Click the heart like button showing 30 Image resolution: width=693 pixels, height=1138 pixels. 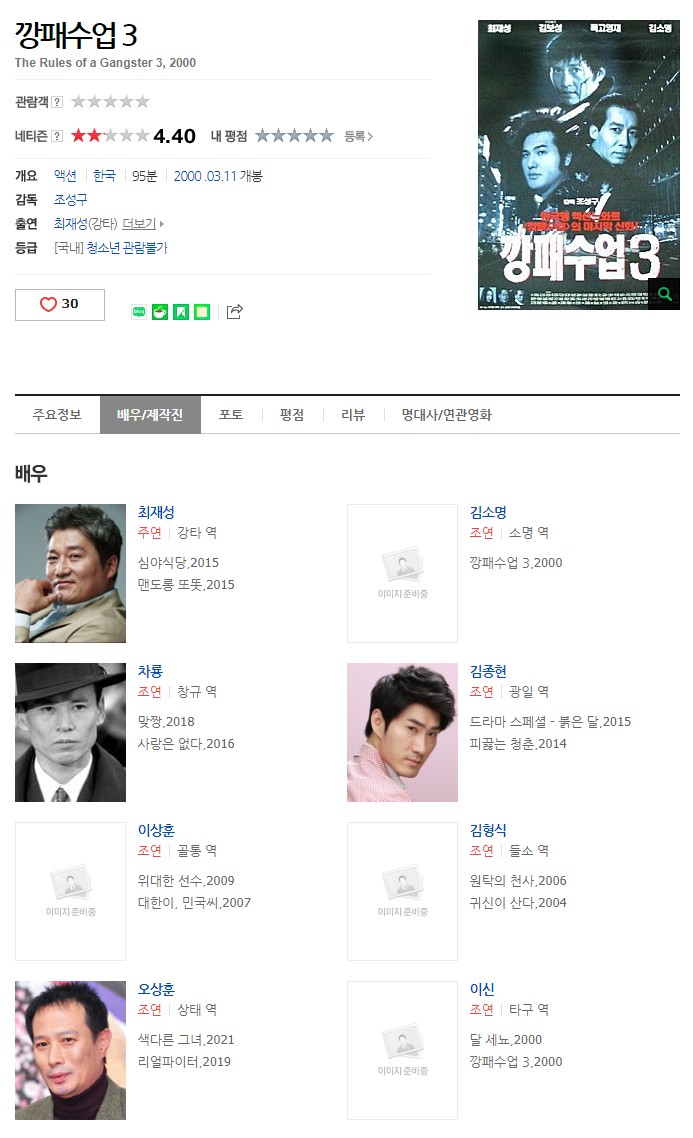[x=60, y=305]
